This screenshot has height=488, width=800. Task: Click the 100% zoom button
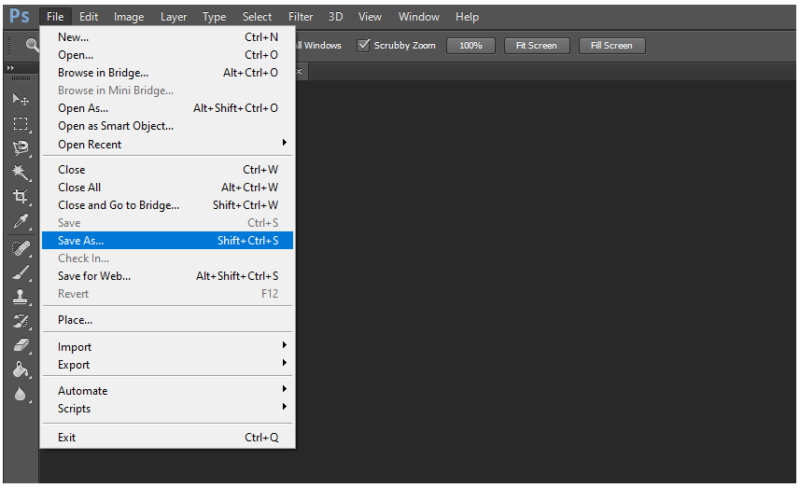pos(470,45)
